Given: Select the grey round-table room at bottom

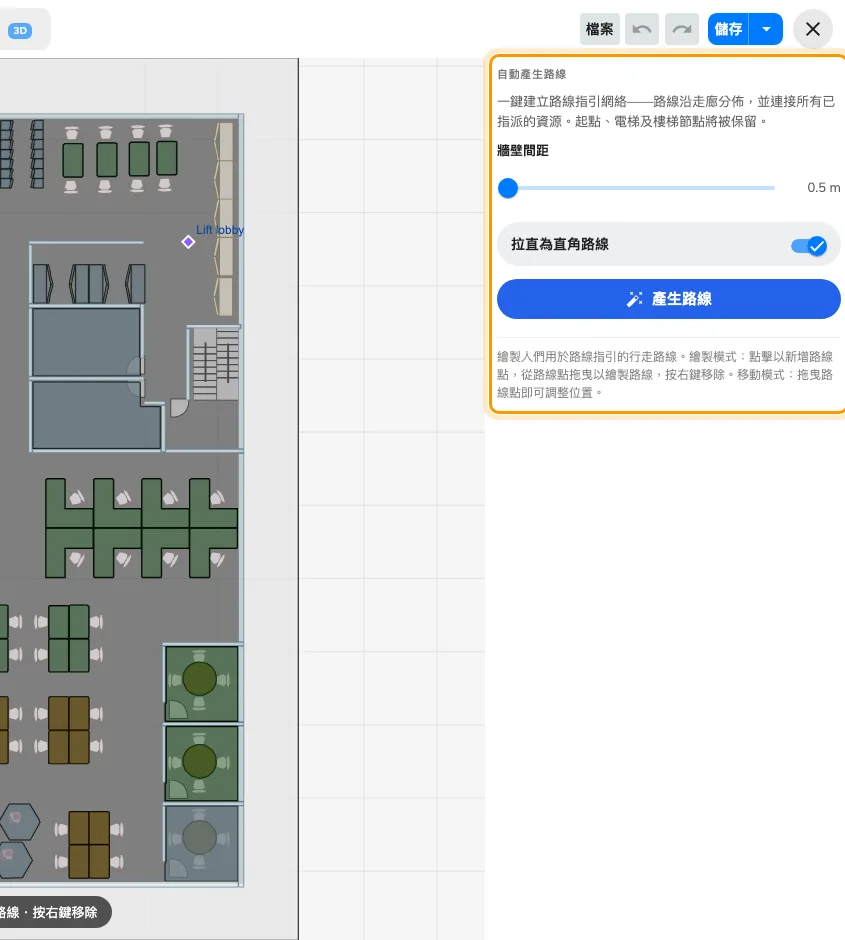Looking at the screenshot, I should tap(201, 843).
